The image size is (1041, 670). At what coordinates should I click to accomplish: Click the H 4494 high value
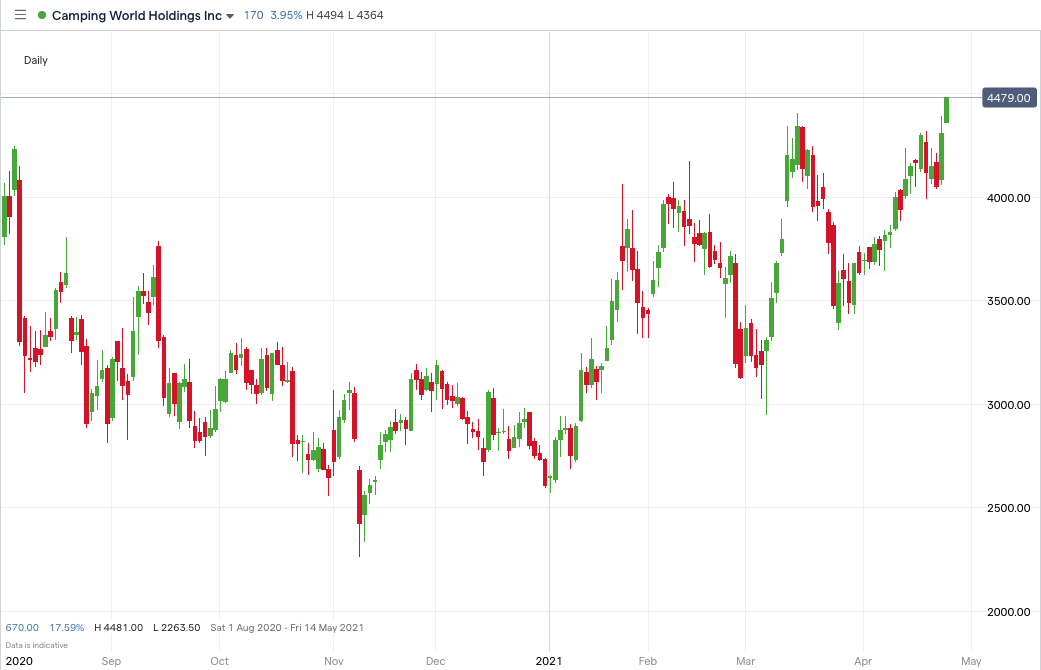coord(323,15)
